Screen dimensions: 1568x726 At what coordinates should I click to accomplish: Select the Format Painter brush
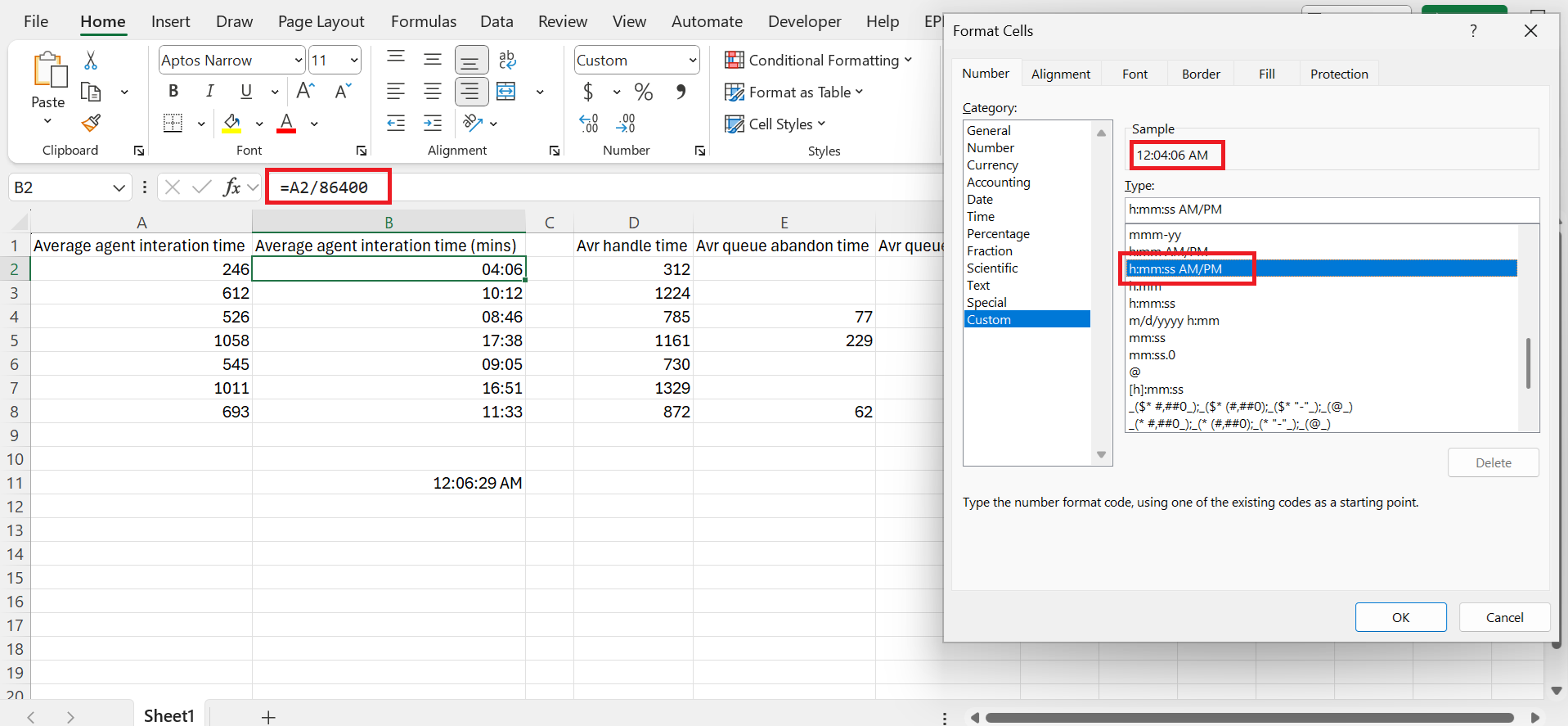(91, 124)
